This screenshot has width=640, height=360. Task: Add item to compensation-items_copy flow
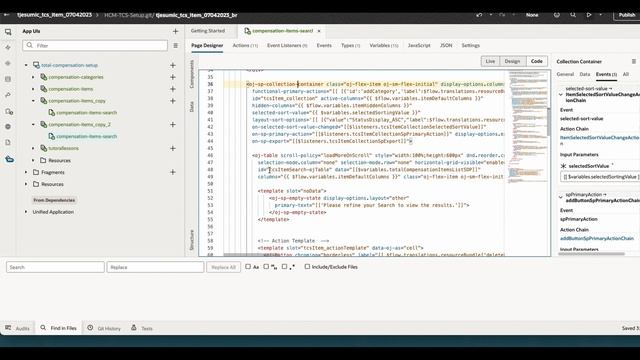click(173, 101)
